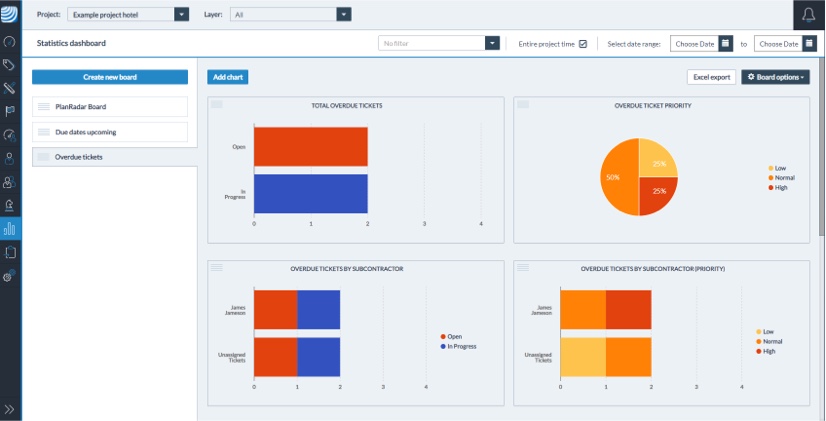Image resolution: width=826 pixels, height=421 pixels.
Task: Expand the Layer dropdown
Action: [x=344, y=15]
